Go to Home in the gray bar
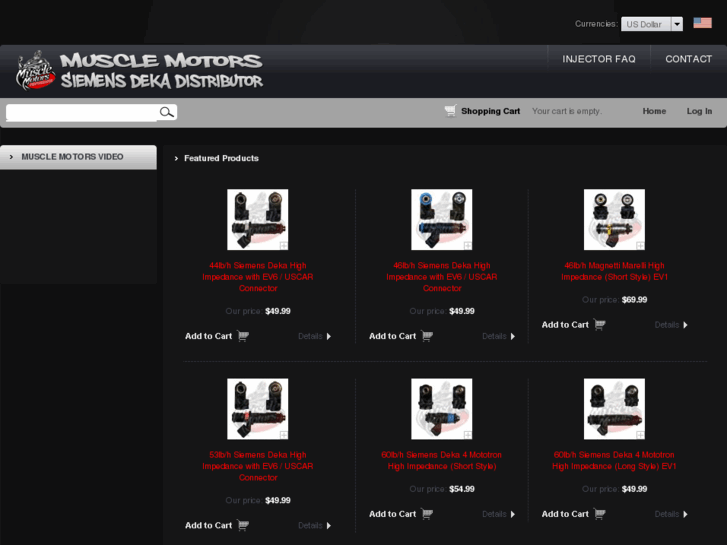Screen dimensions: 727x545 654,111
